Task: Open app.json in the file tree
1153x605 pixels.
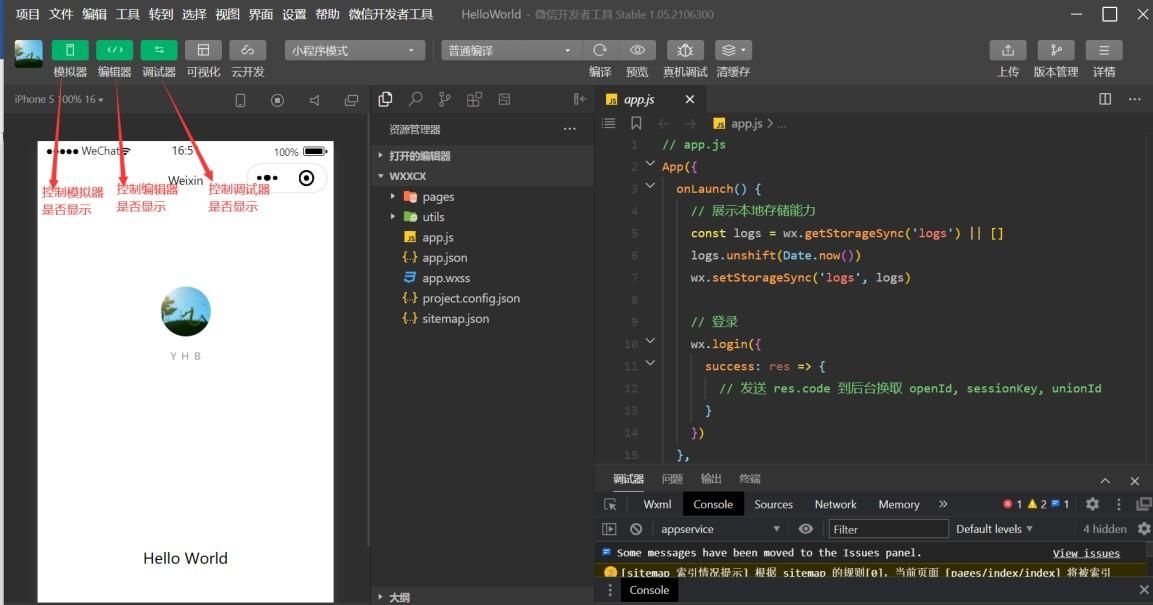Action: coord(444,258)
